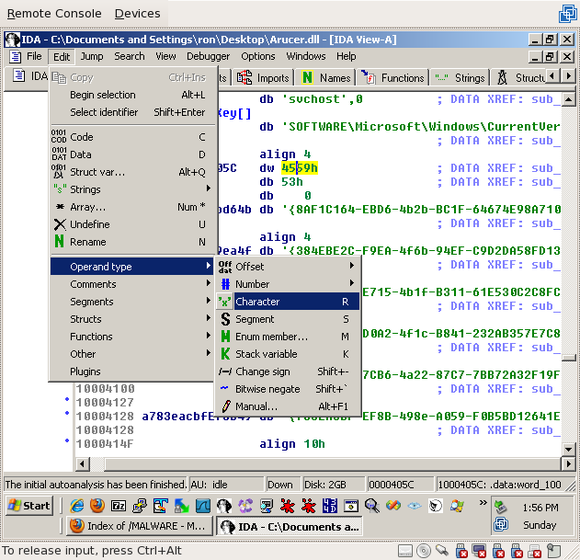Viewport: 580px width, 560px height.
Task: Click the Start button
Action: click(x=30, y=505)
